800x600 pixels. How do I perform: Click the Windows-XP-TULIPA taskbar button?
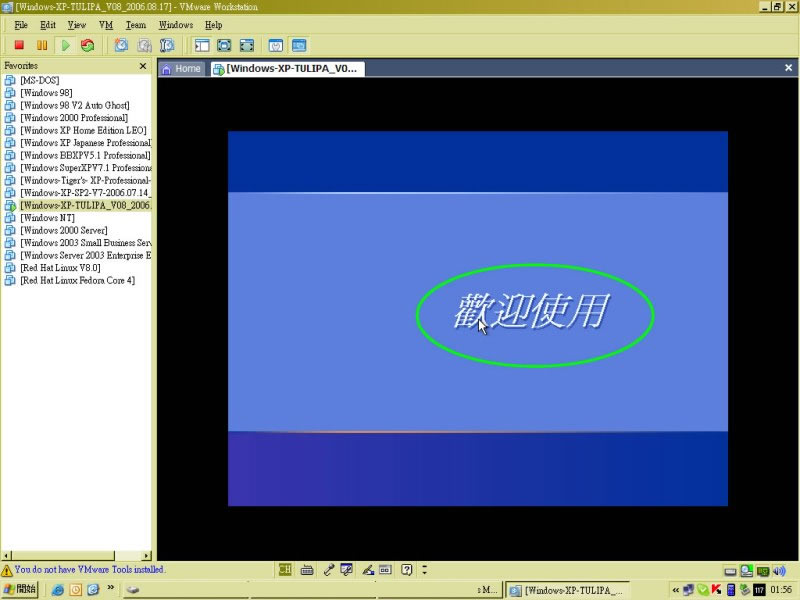coord(567,590)
